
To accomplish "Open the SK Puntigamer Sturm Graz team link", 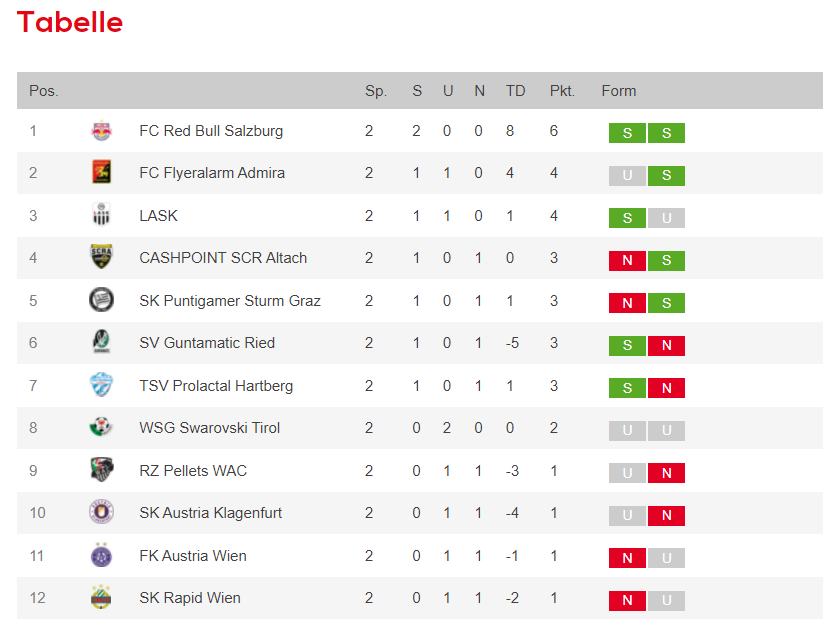I will point(230,301).
